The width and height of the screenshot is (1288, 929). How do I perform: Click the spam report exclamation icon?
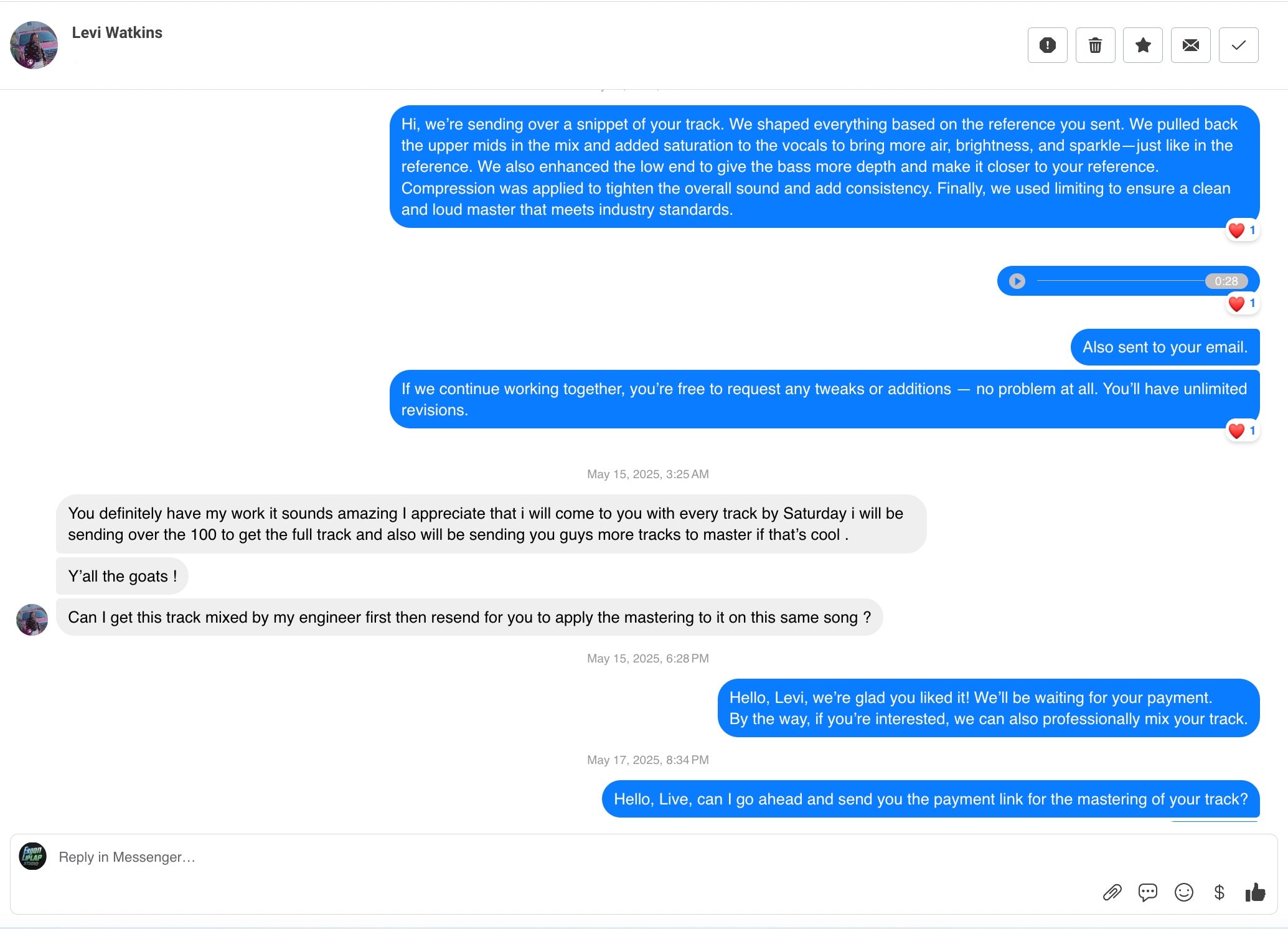coord(1047,45)
